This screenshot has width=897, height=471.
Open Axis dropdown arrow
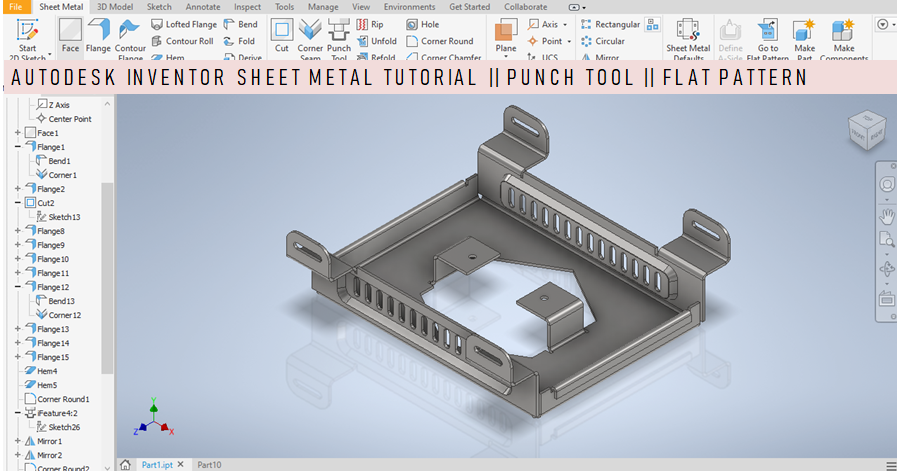click(x=565, y=25)
